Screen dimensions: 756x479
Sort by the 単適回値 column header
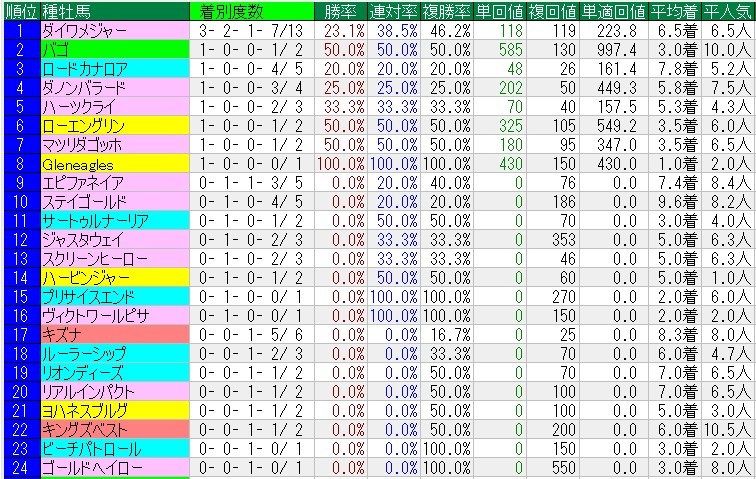coord(613,12)
